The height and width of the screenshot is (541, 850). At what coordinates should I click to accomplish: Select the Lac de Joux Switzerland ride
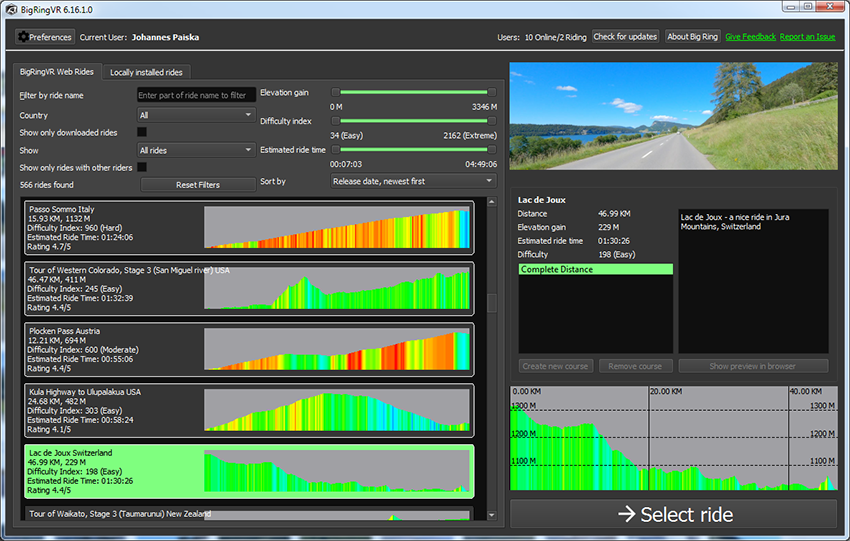[x=249, y=472]
